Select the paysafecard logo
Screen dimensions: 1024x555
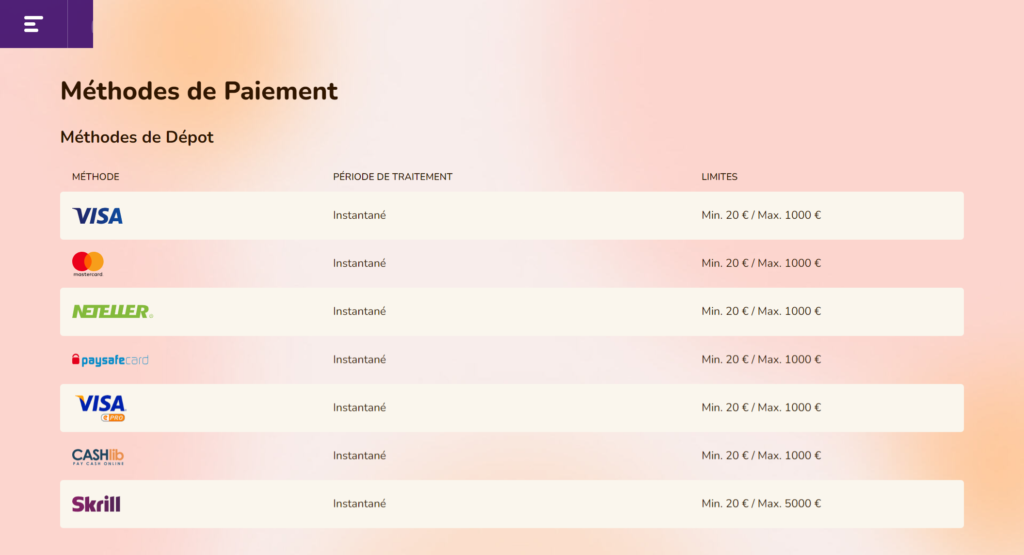[x=110, y=360]
